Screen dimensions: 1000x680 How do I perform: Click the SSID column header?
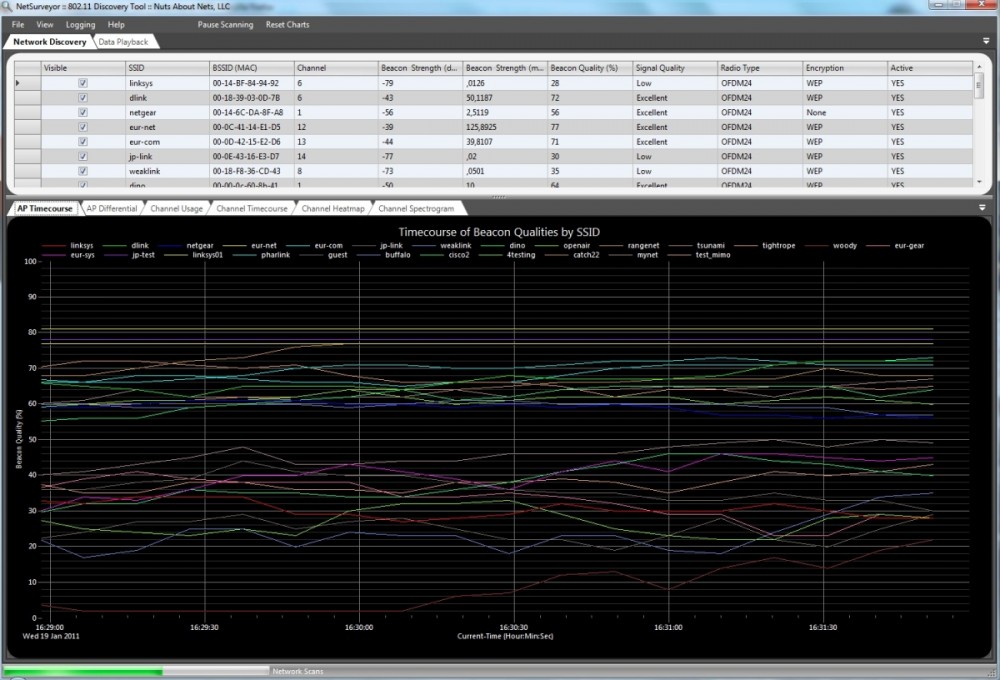165,68
